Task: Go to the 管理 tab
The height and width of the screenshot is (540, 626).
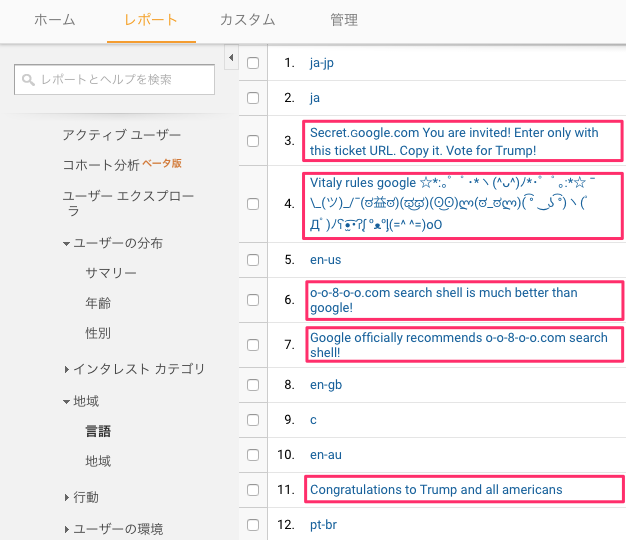Action: 344,20
